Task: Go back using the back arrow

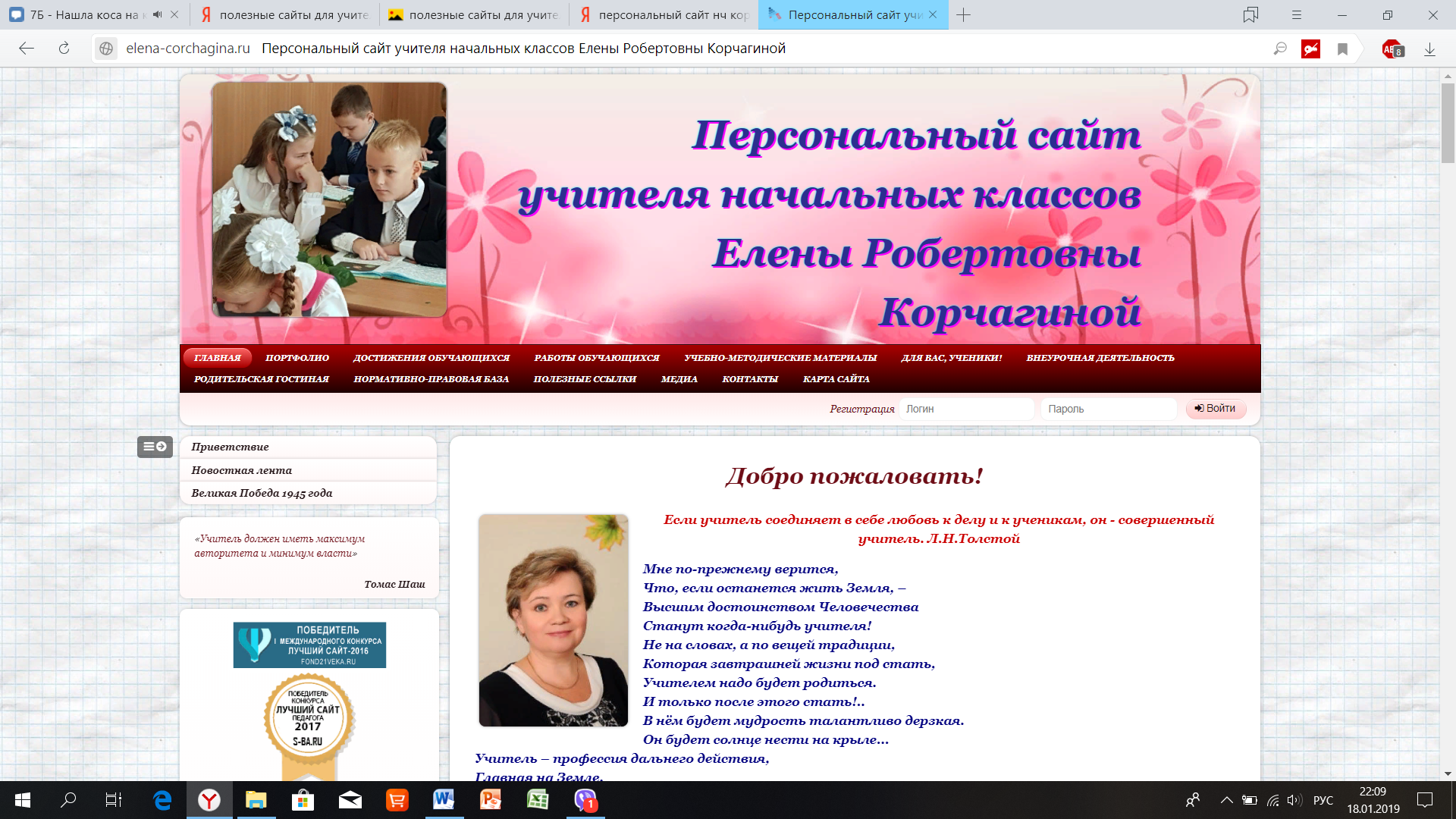Action: 27,49
